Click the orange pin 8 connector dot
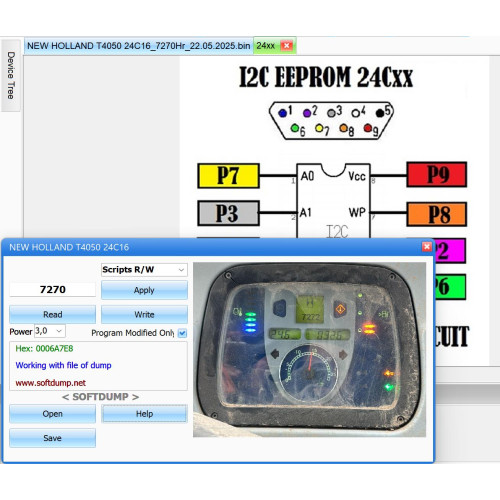The width and height of the screenshot is (500, 500). 344,128
